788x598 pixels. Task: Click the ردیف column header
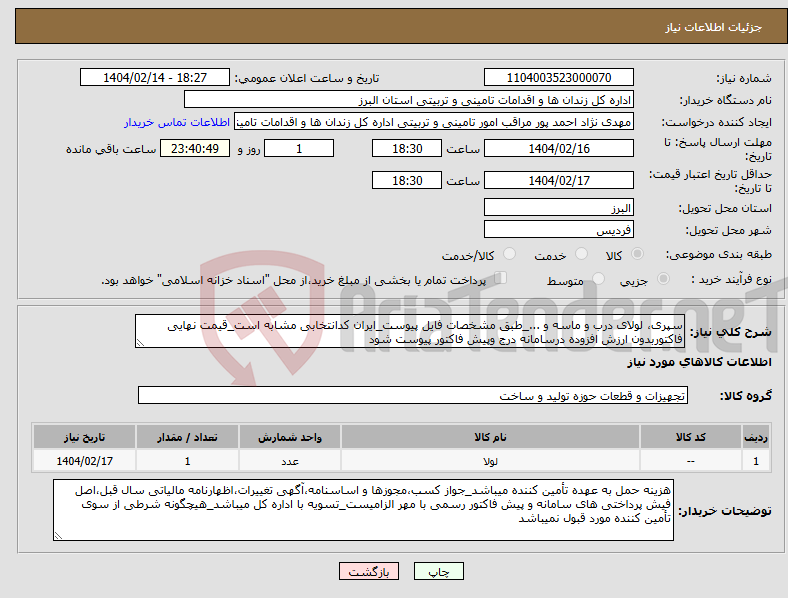click(x=756, y=437)
